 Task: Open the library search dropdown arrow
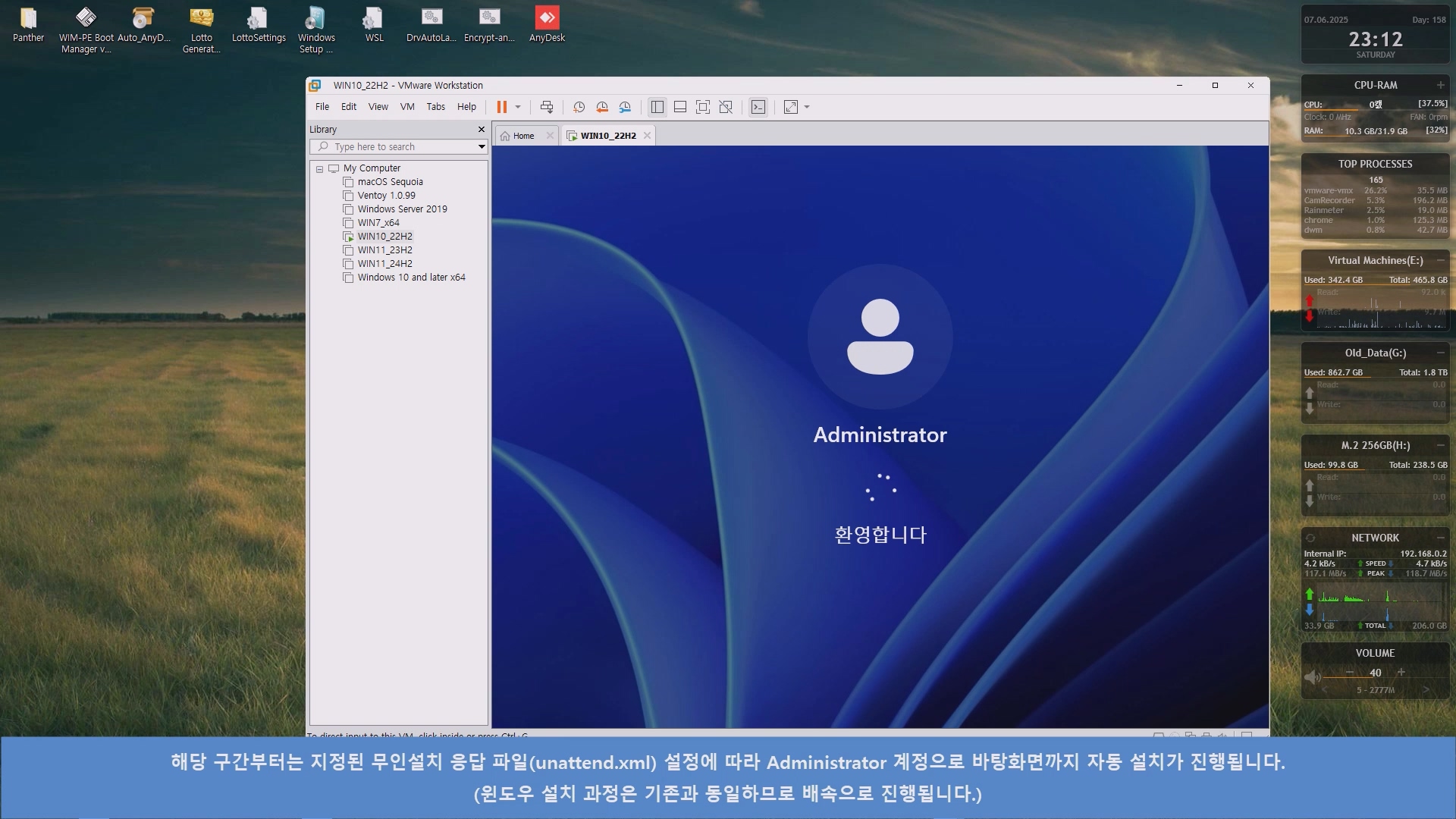pyautogui.click(x=481, y=147)
